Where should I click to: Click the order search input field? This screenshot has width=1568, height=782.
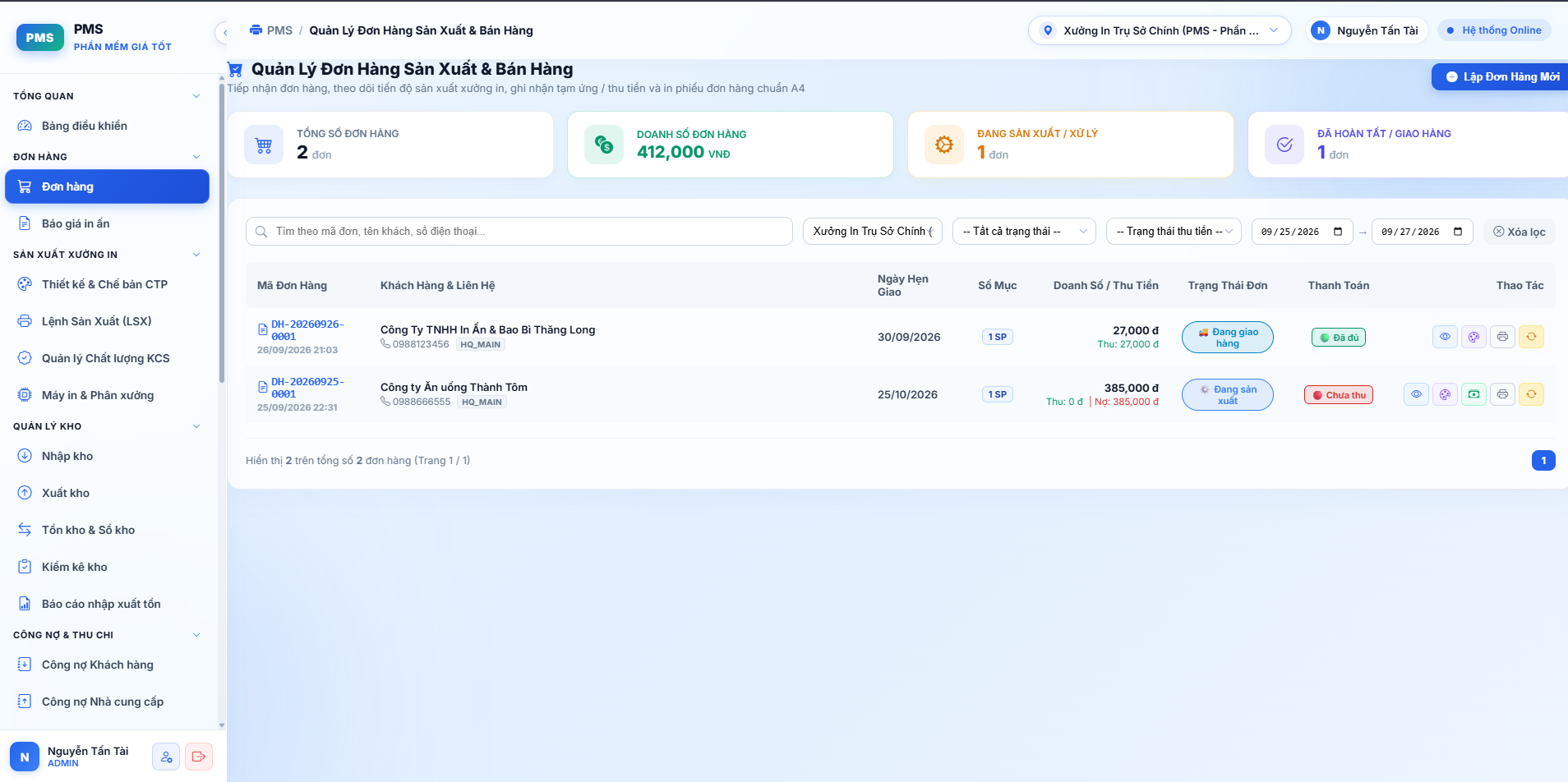coord(519,232)
